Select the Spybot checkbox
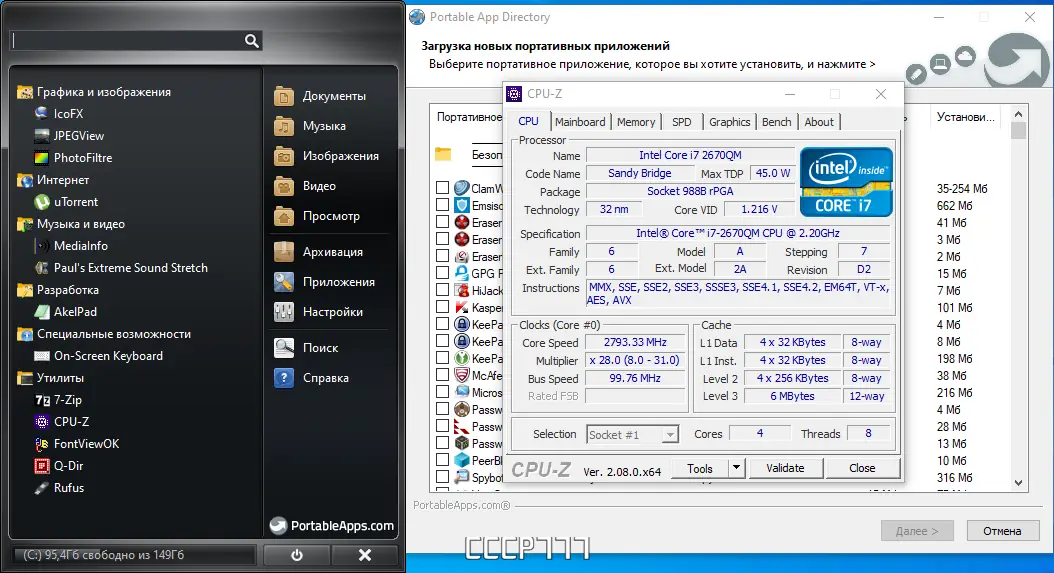The image size is (1054, 573). click(x=442, y=477)
